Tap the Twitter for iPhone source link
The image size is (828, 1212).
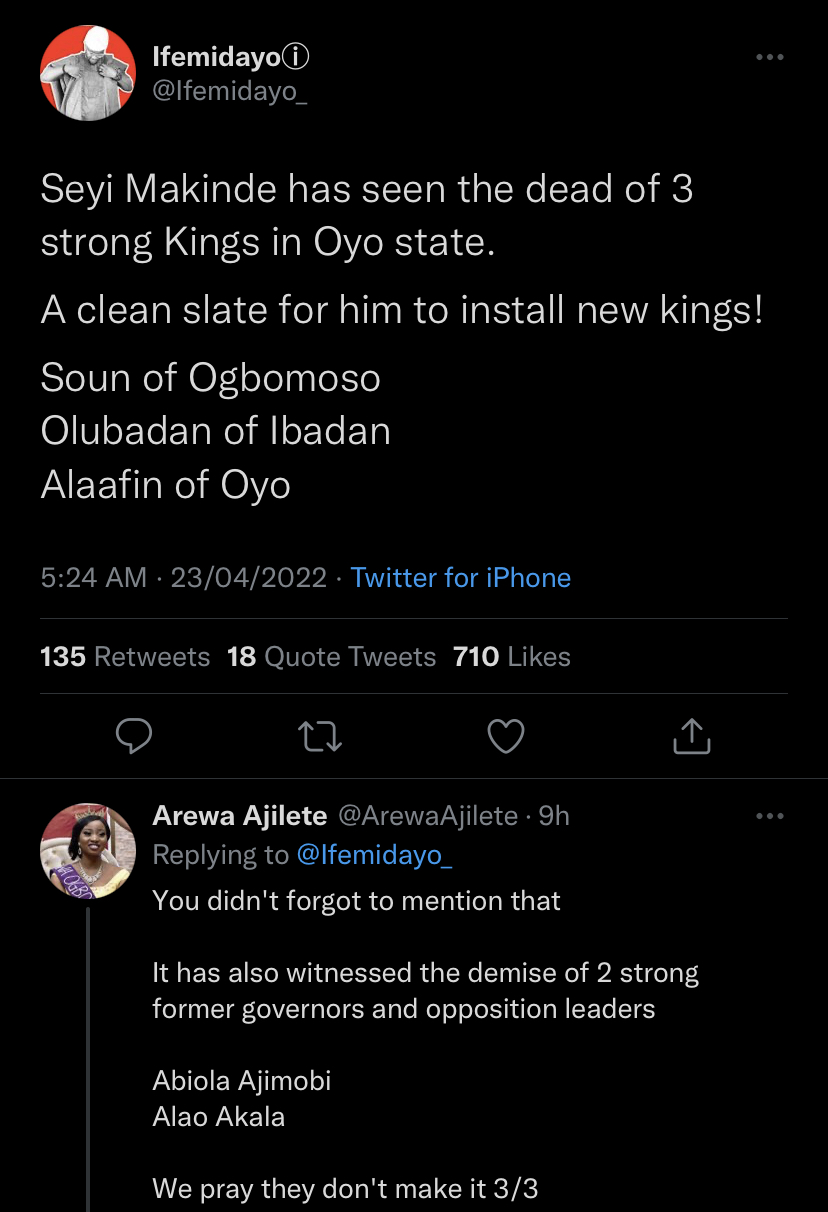pyautogui.click(x=461, y=577)
